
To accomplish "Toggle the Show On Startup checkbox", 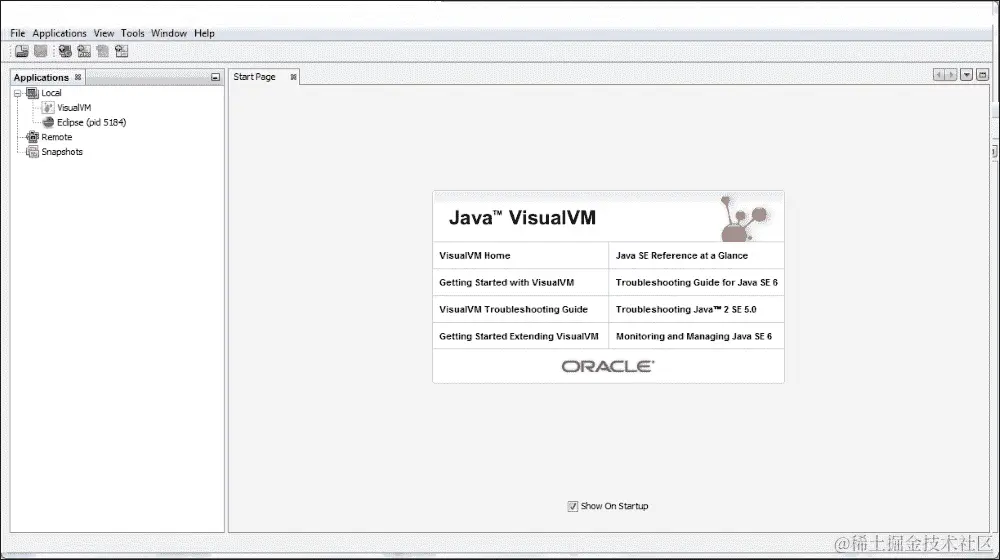I will point(573,506).
